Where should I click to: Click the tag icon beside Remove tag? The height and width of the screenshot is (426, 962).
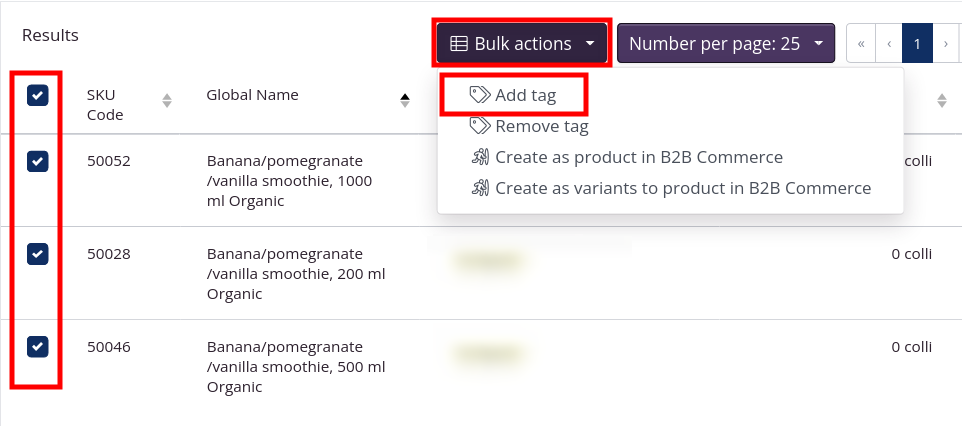480,126
